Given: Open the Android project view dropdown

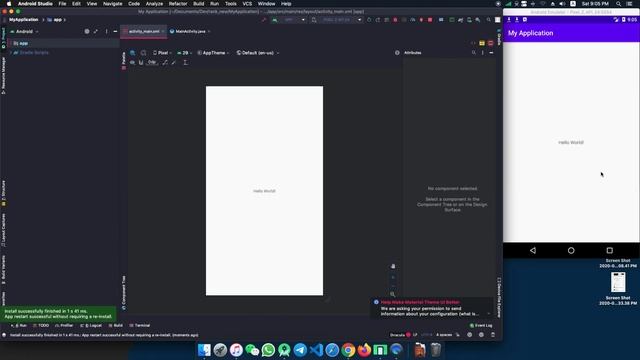Looking at the screenshot, I should pyautogui.click(x=24, y=31).
